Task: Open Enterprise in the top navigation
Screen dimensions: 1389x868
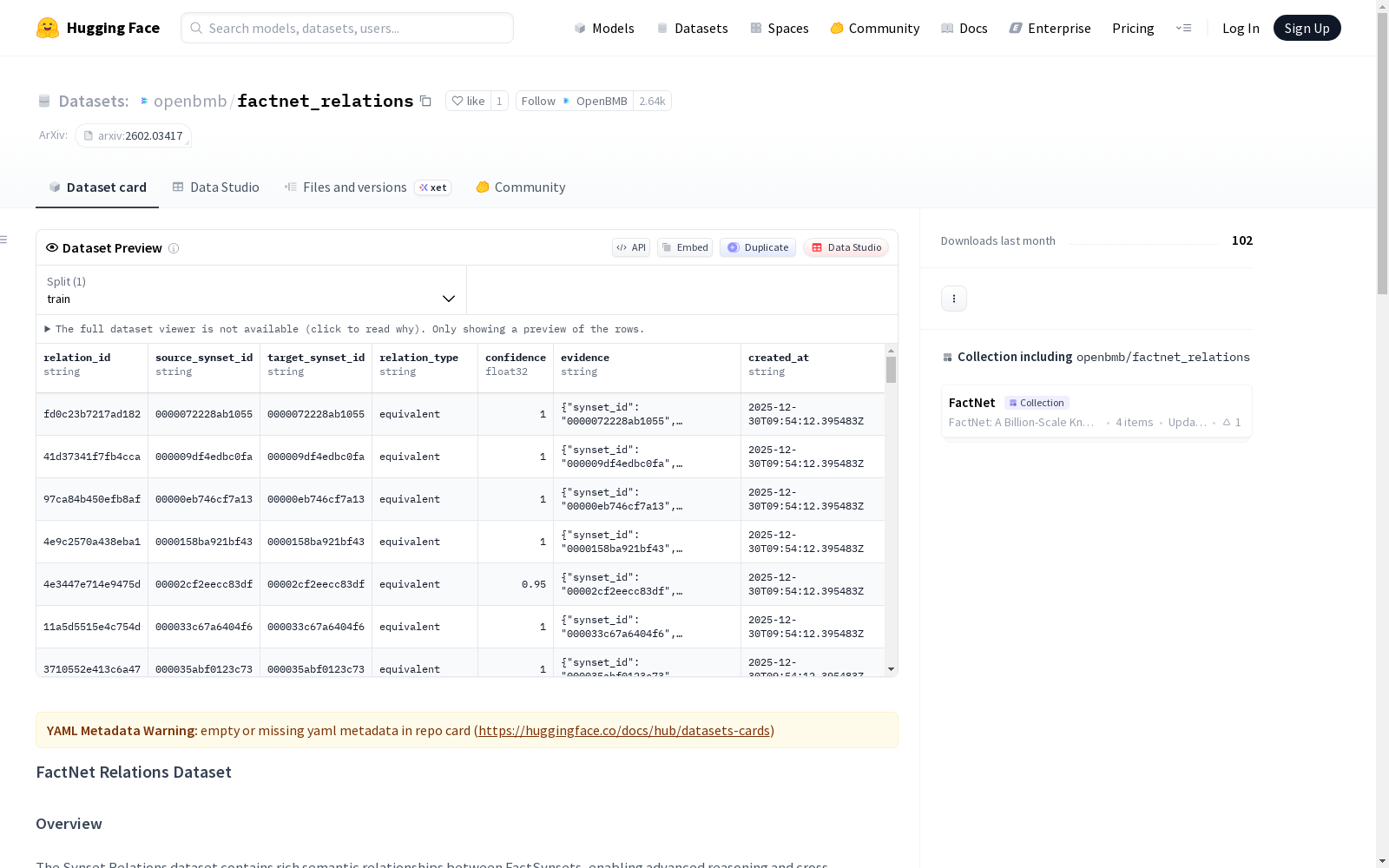Action: pyautogui.click(x=1050, y=28)
